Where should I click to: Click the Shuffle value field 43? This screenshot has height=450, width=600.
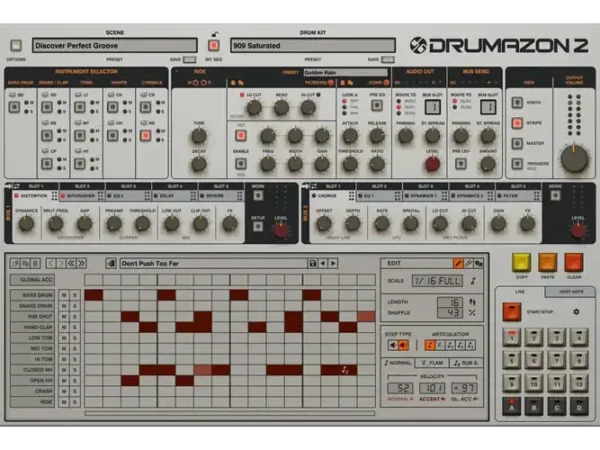[450, 313]
